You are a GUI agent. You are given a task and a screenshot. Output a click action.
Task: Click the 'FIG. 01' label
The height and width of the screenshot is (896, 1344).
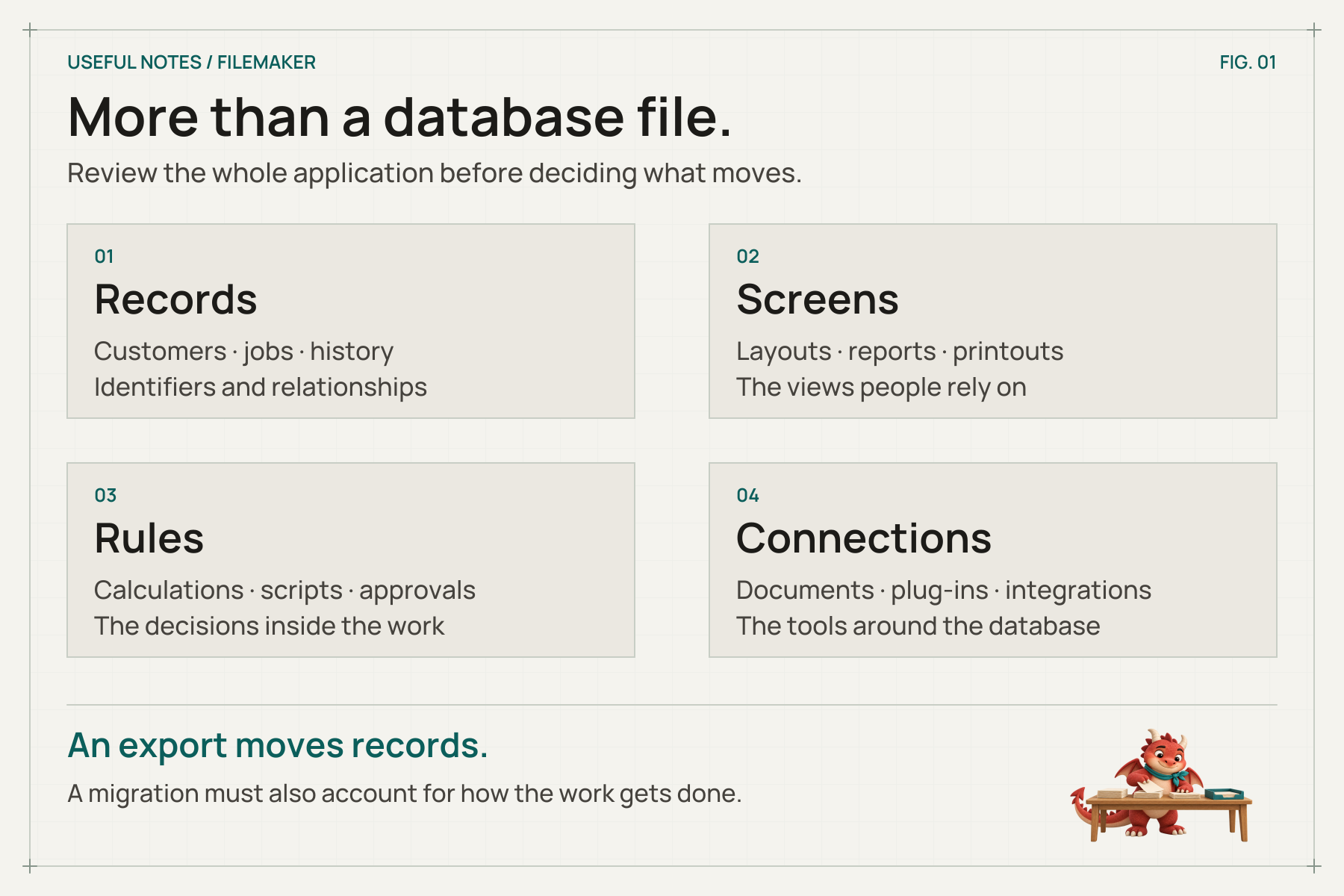point(1248,62)
